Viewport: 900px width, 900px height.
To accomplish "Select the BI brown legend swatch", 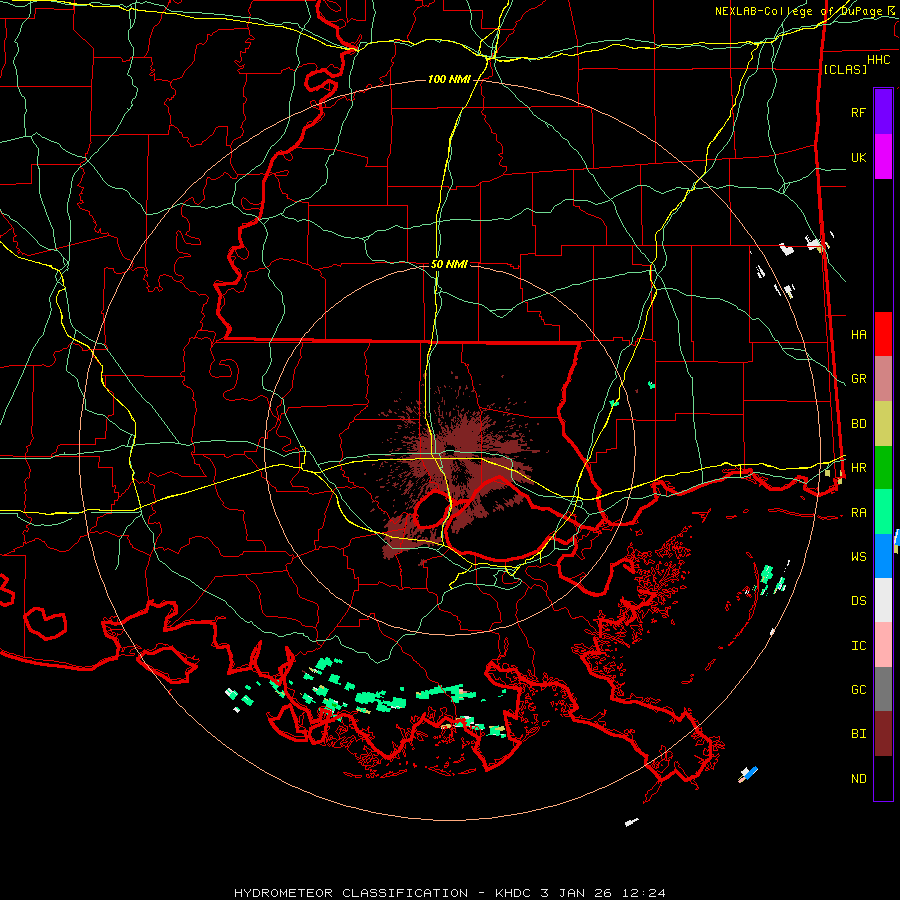I will click(883, 734).
